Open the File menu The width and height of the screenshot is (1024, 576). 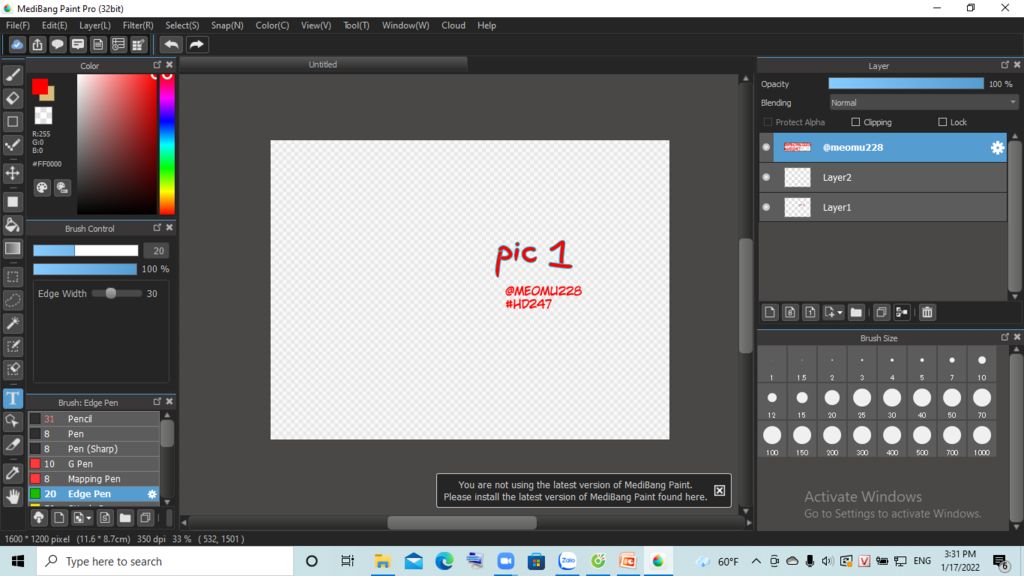click(x=18, y=25)
